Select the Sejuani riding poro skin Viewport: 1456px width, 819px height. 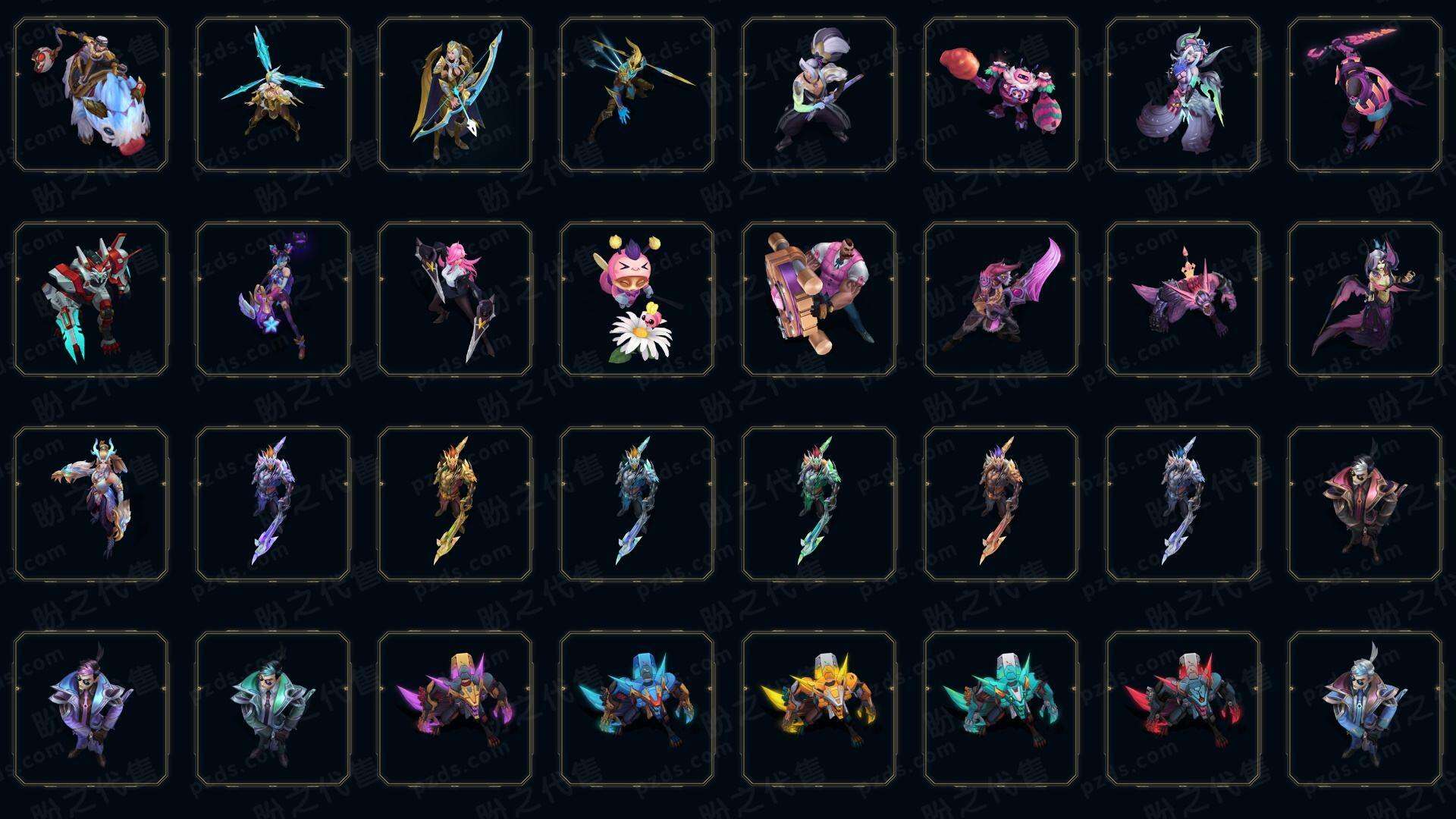coord(91,95)
